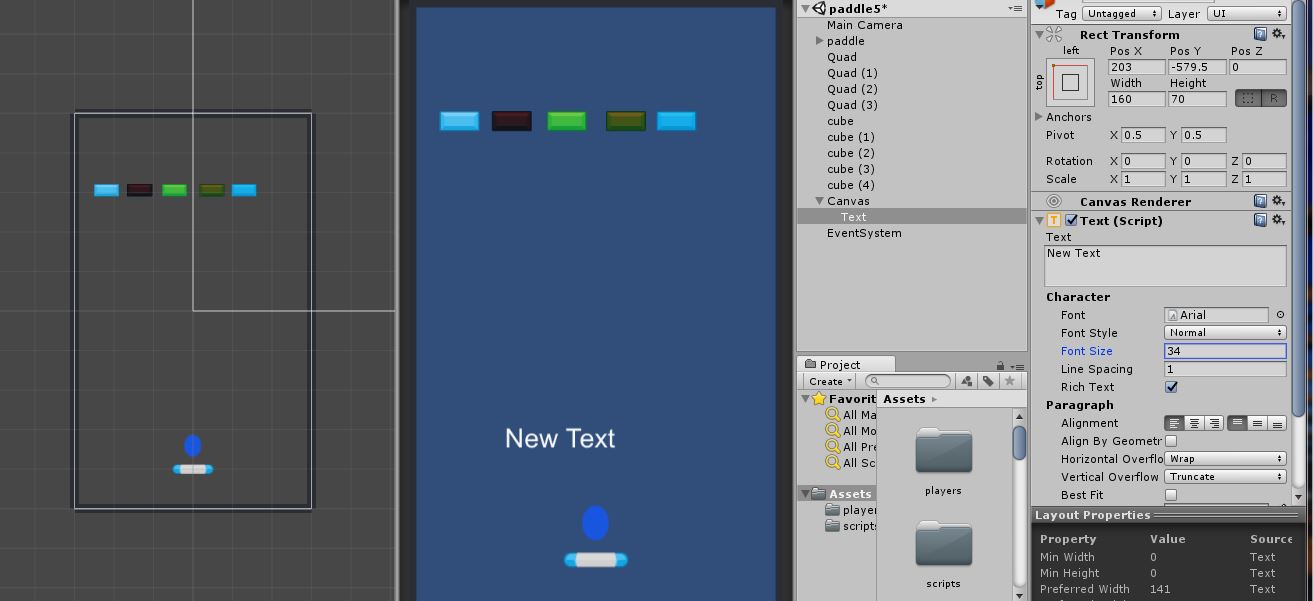
Task: Click search by Label icon in Project panel
Action: pyautogui.click(x=986, y=381)
